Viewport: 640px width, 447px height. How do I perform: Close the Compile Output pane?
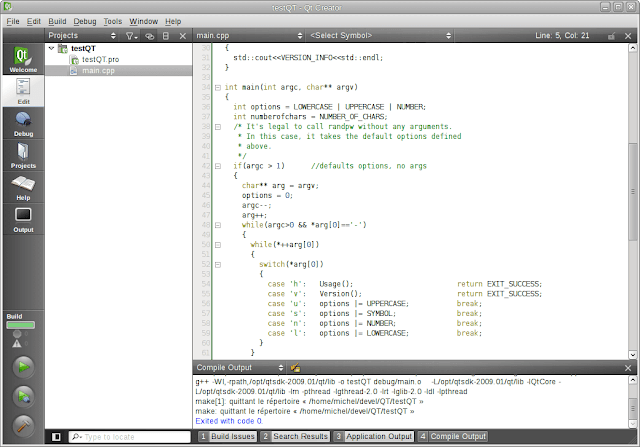pos(628,368)
